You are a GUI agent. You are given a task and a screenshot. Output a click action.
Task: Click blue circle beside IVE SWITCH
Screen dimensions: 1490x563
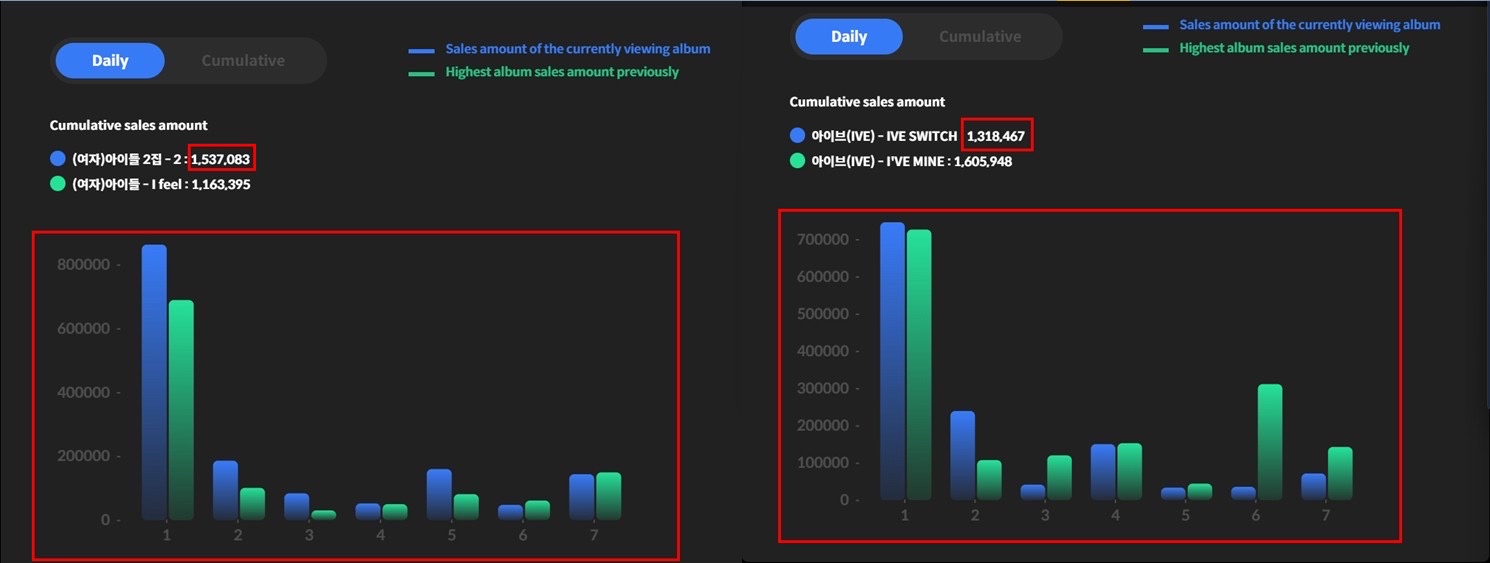(x=797, y=135)
